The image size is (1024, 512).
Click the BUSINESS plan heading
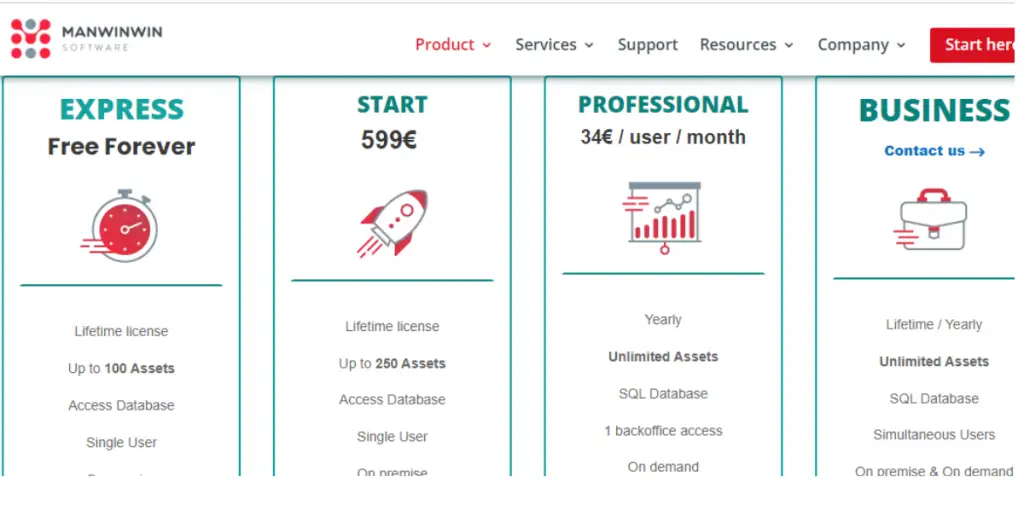pyautogui.click(x=935, y=110)
